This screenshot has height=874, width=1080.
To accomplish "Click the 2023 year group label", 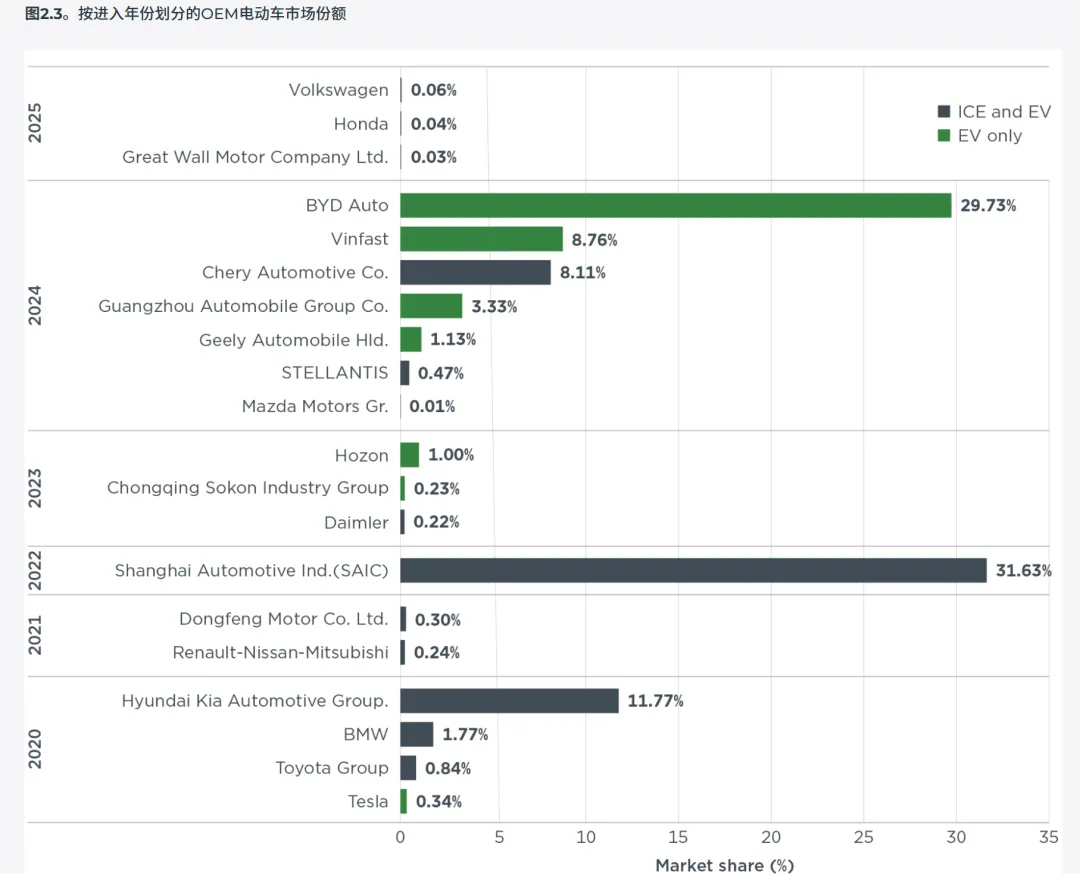I will pyautogui.click(x=34, y=488).
